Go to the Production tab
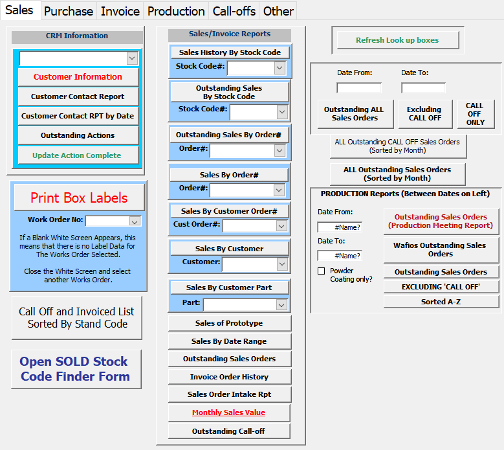The height and width of the screenshot is (450, 504). pyautogui.click(x=176, y=11)
